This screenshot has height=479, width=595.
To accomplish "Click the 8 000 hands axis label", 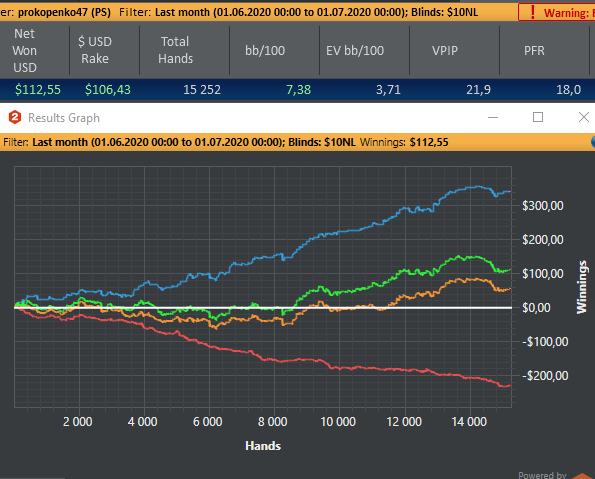I will click(x=272, y=422).
